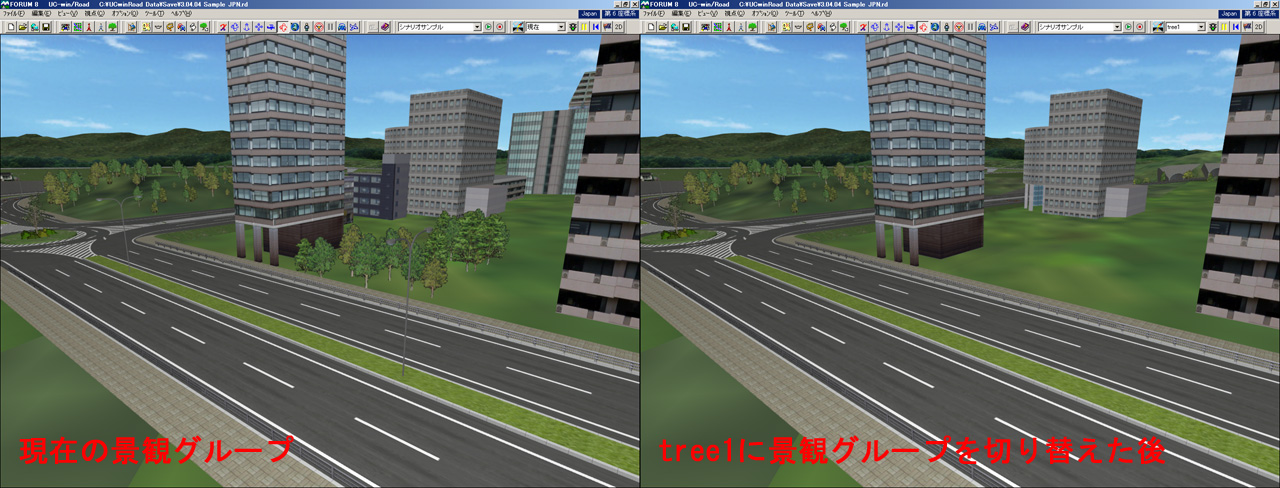Screen dimensions: 1280x488
Task: Open ツール menu in tree1 window
Action: (x=794, y=14)
